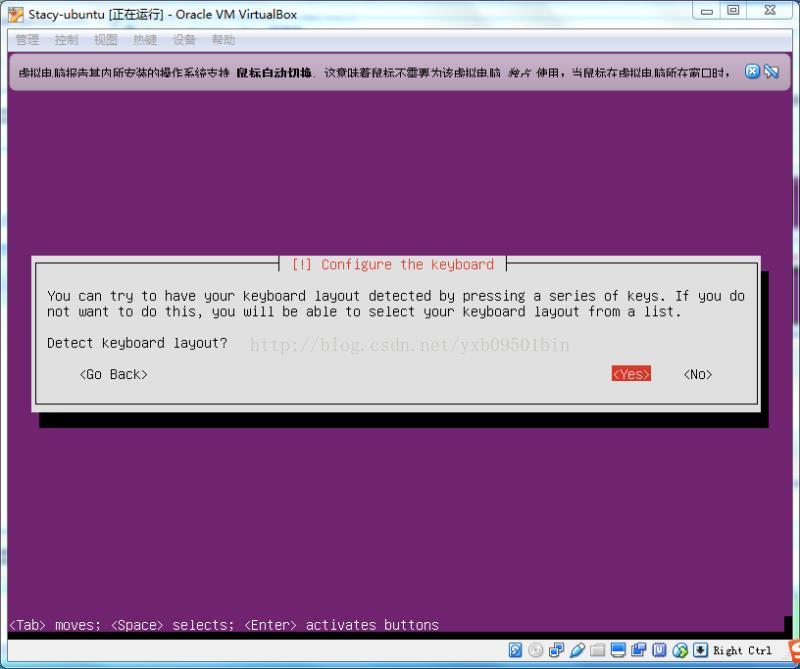Open the shared folders indicator icon

[597, 650]
